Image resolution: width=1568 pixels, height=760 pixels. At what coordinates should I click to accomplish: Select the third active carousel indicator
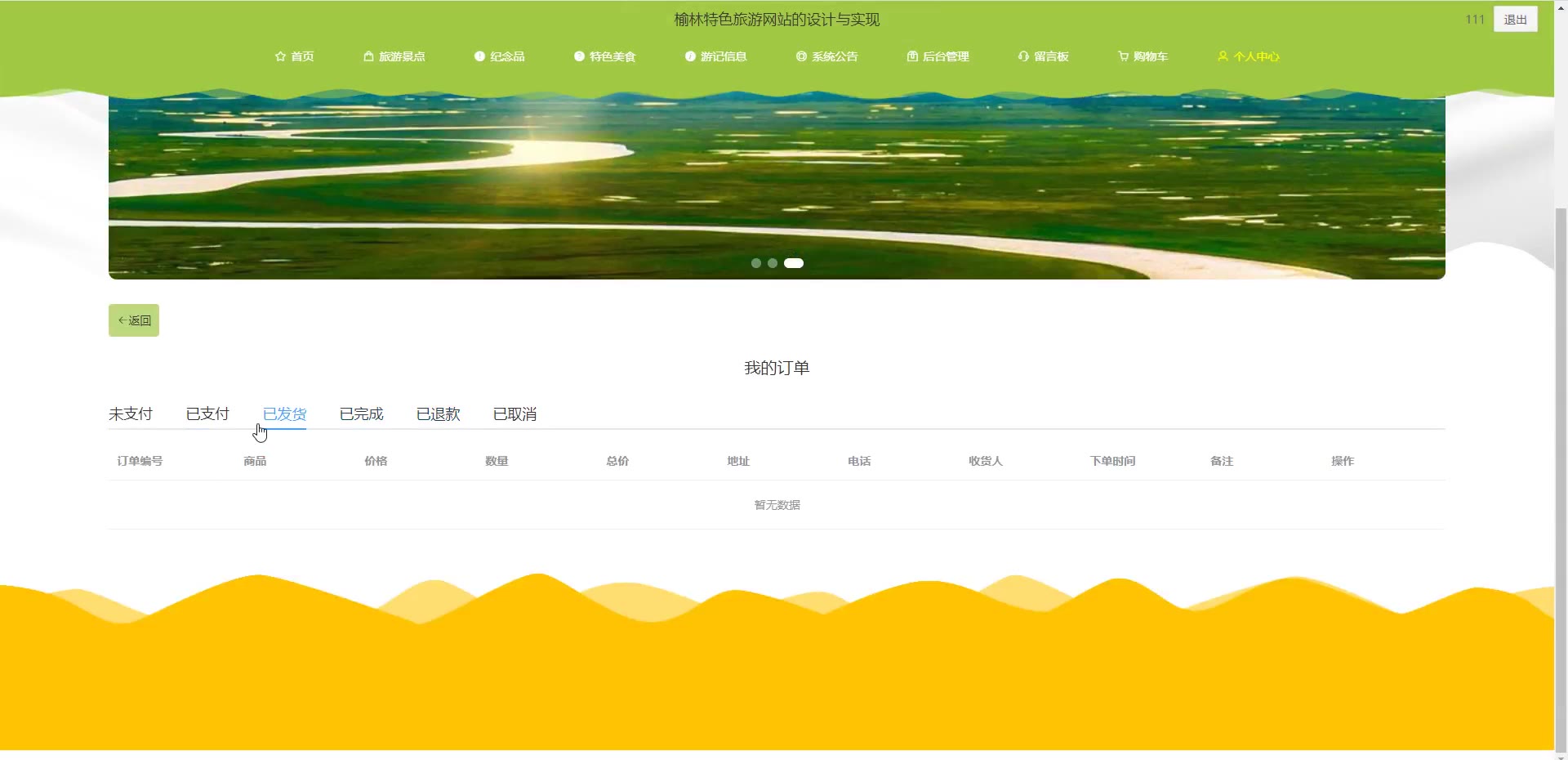pos(794,263)
